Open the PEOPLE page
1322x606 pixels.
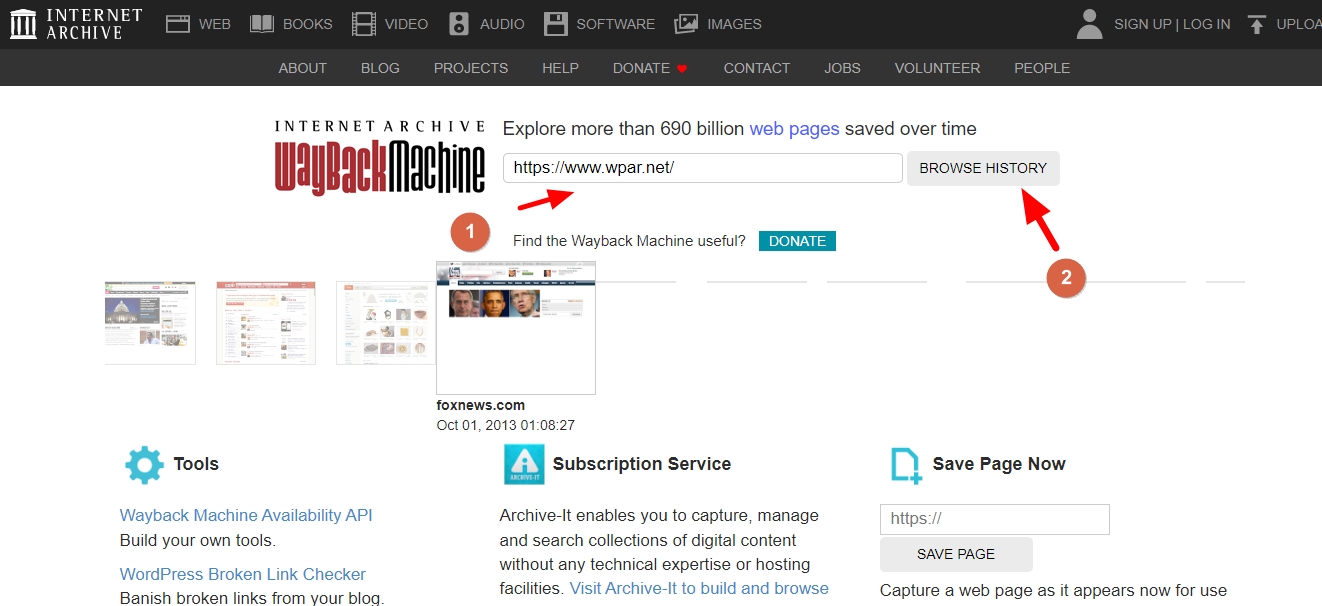(1042, 68)
